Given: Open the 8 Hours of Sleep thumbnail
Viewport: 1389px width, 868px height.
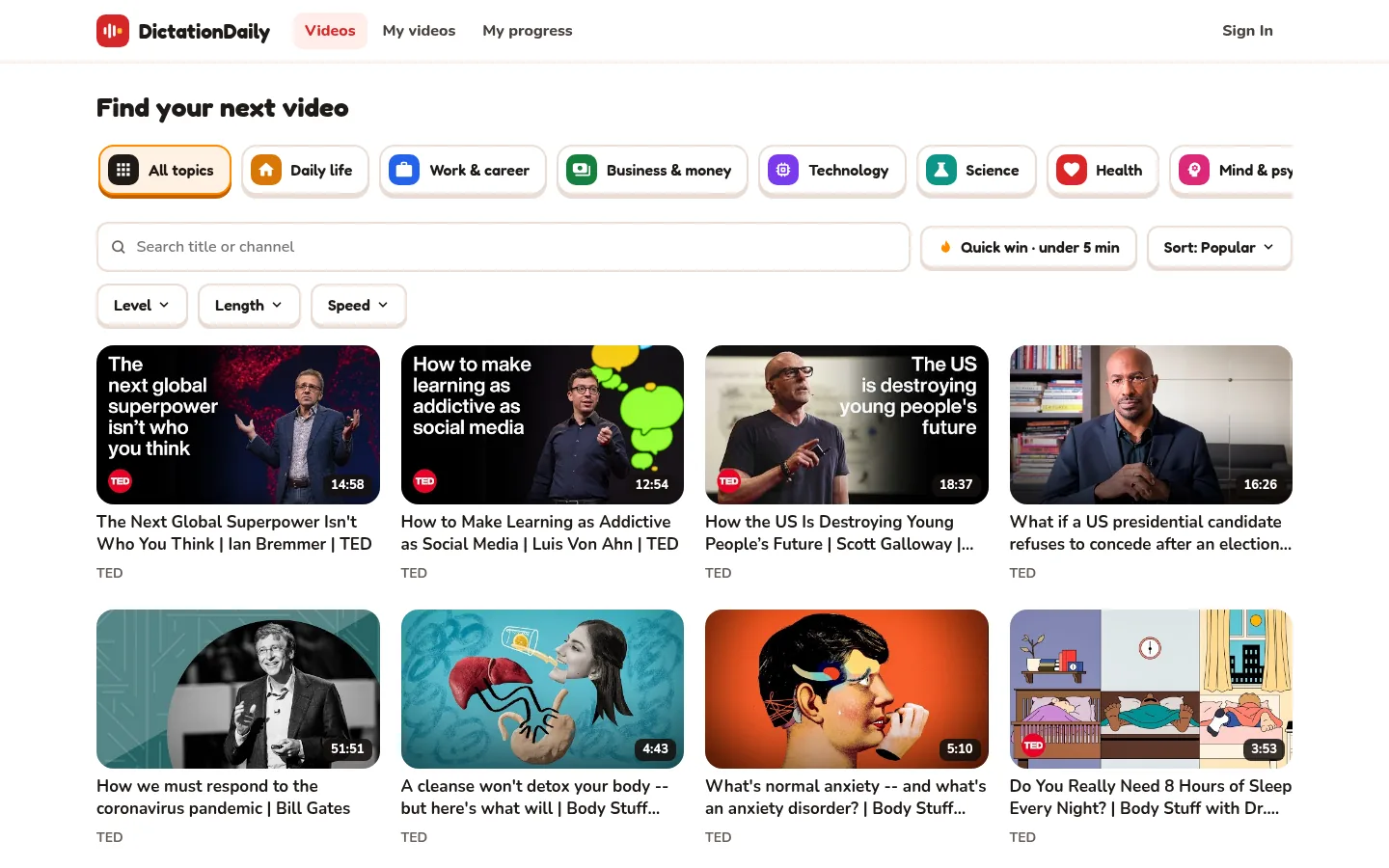Looking at the screenshot, I should [1151, 689].
